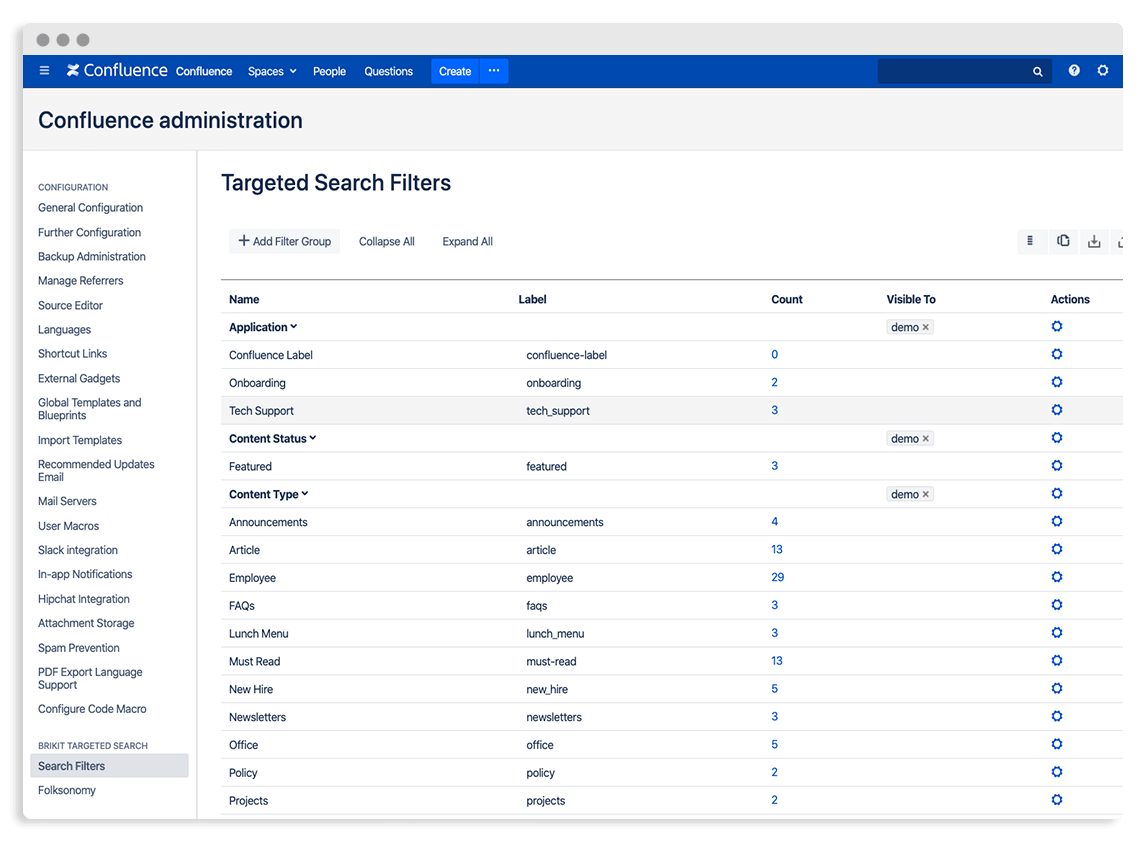Open General Configuration in sidebar

[91, 208]
